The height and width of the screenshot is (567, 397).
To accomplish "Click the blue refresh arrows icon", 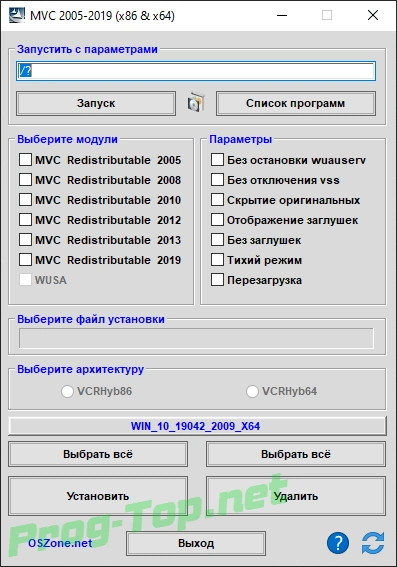I will [x=373, y=543].
